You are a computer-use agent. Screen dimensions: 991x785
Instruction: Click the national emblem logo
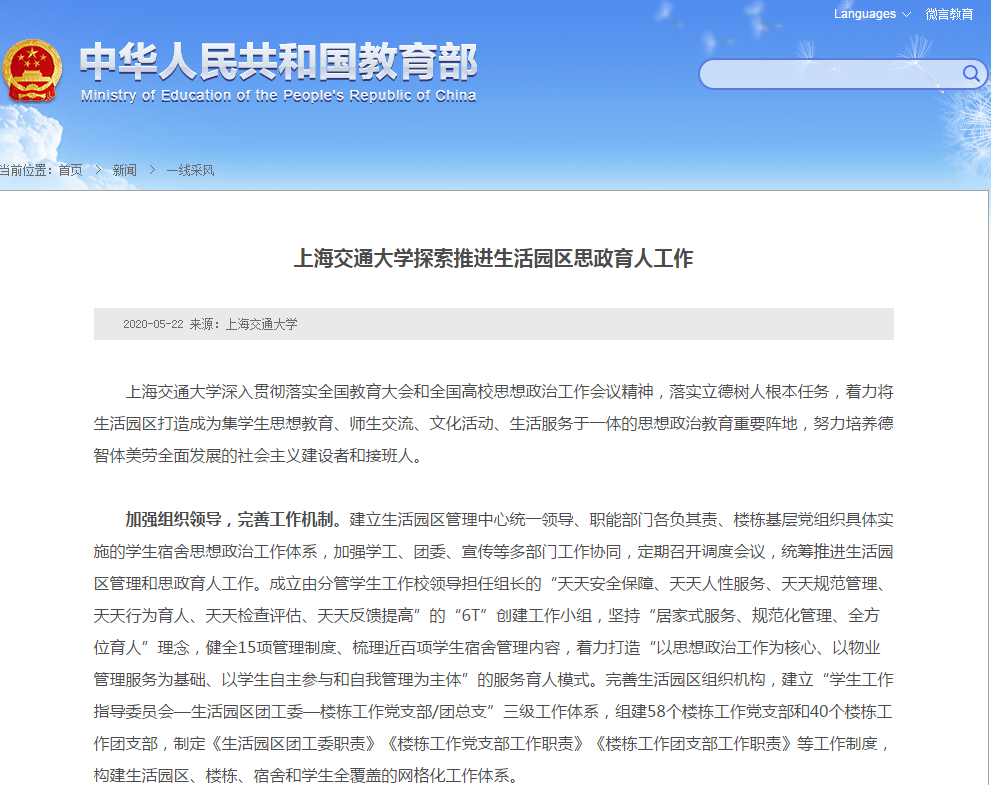[32, 70]
